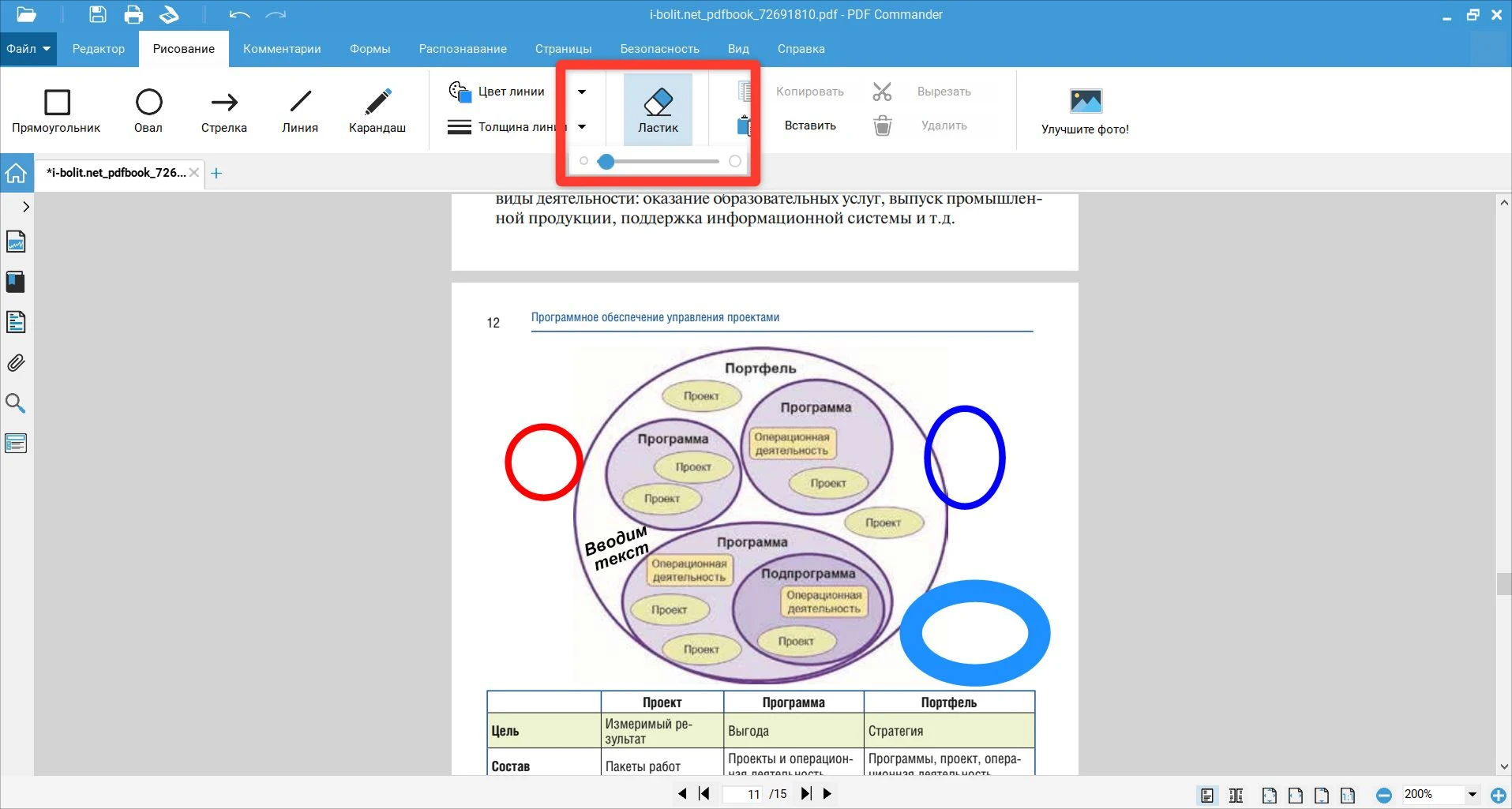Expand the left sidebar panel chevron
Screen dimensions: 1512x809
coord(26,207)
